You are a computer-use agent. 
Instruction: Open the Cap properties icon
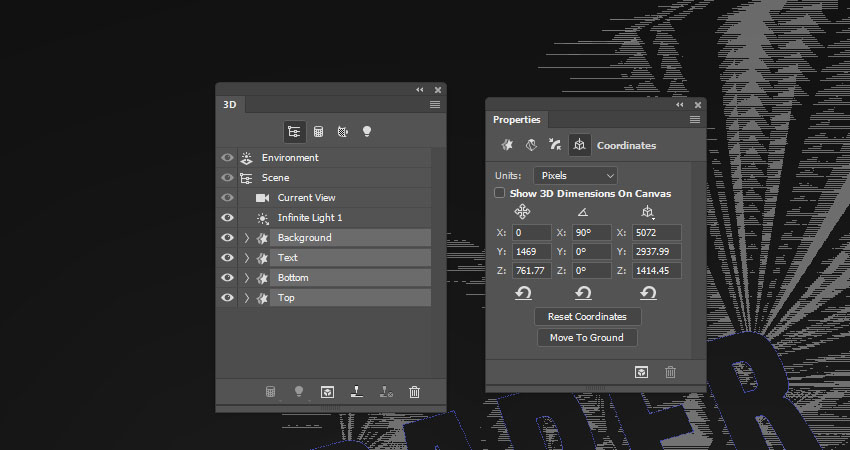click(x=555, y=145)
